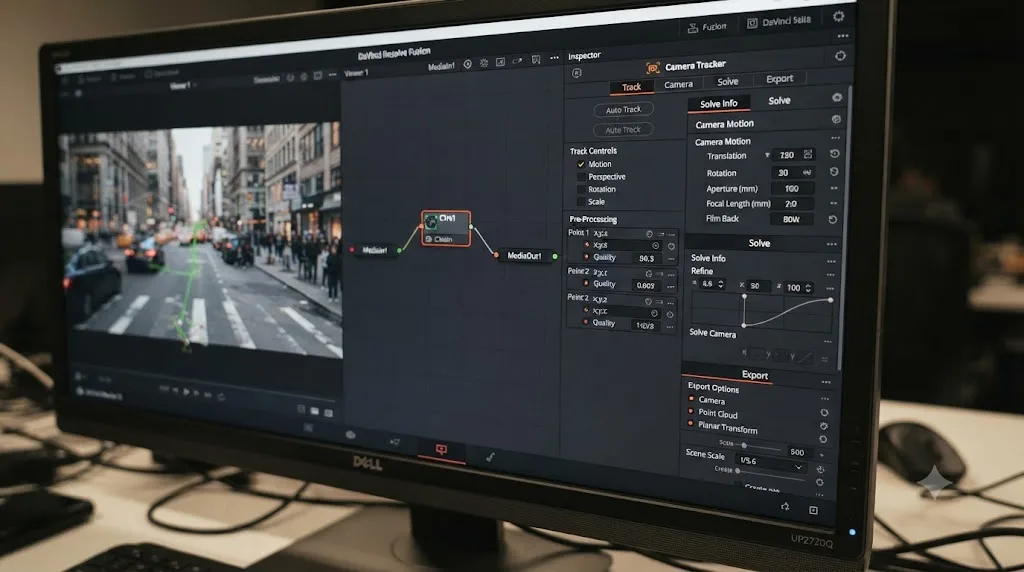
Task: Click the three-dots menu in Solve header row
Action: pyautogui.click(x=831, y=244)
